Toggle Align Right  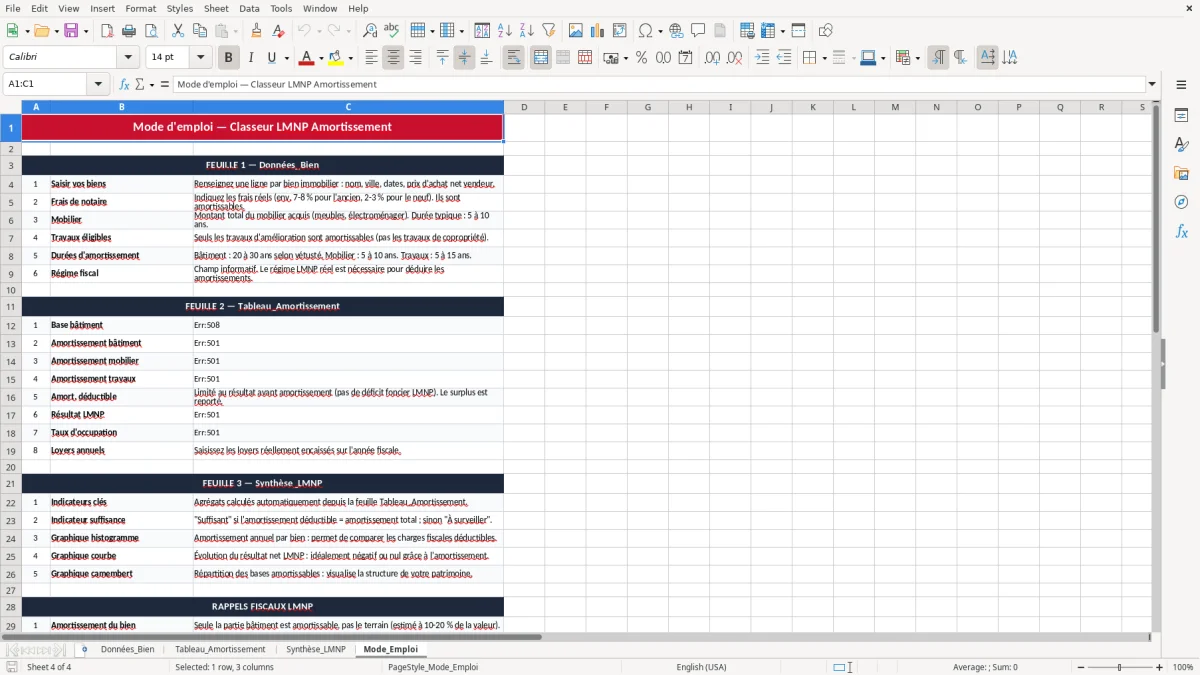(x=416, y=58)
